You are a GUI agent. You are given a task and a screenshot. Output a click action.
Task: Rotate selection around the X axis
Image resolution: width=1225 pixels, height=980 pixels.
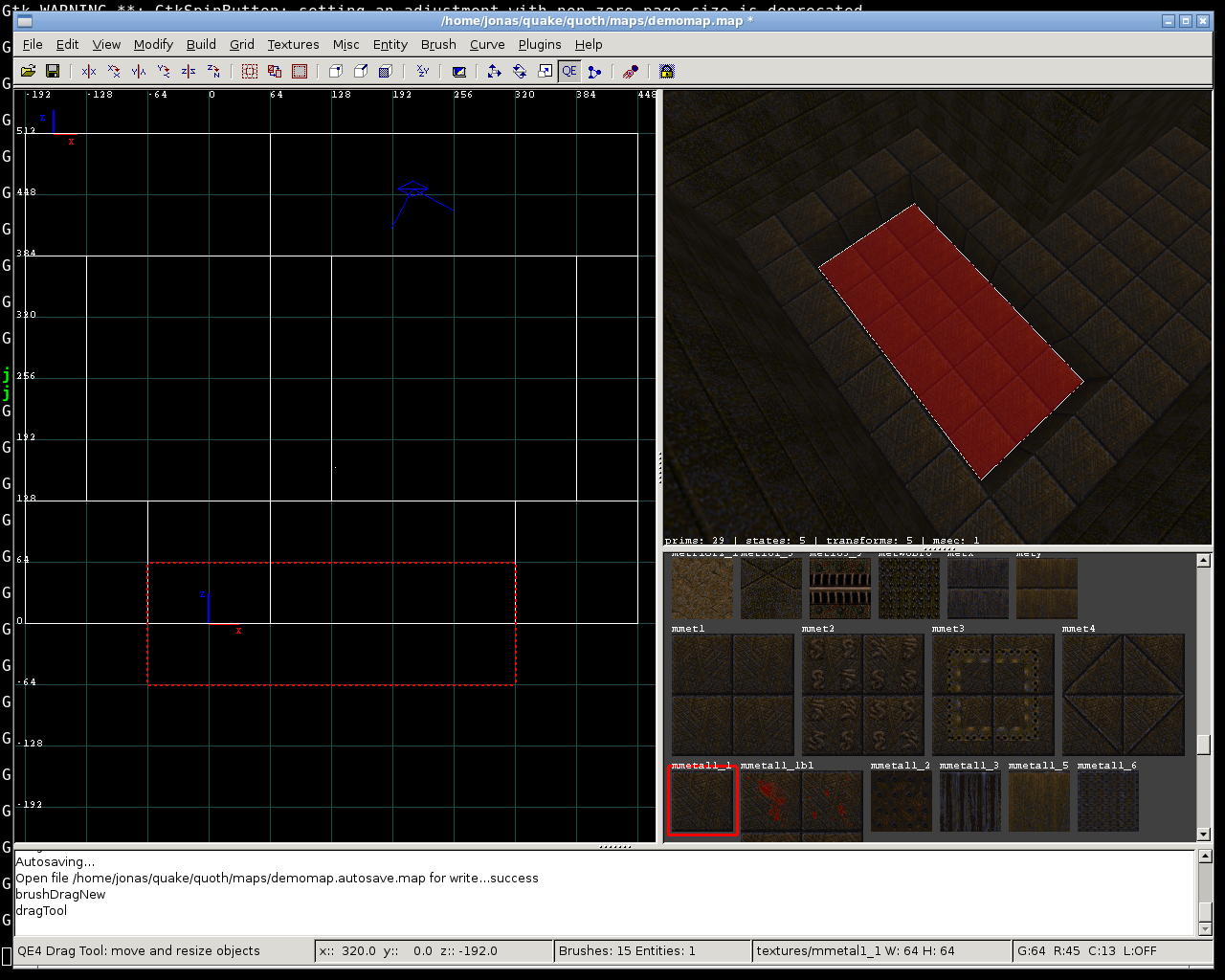[114, 71]
